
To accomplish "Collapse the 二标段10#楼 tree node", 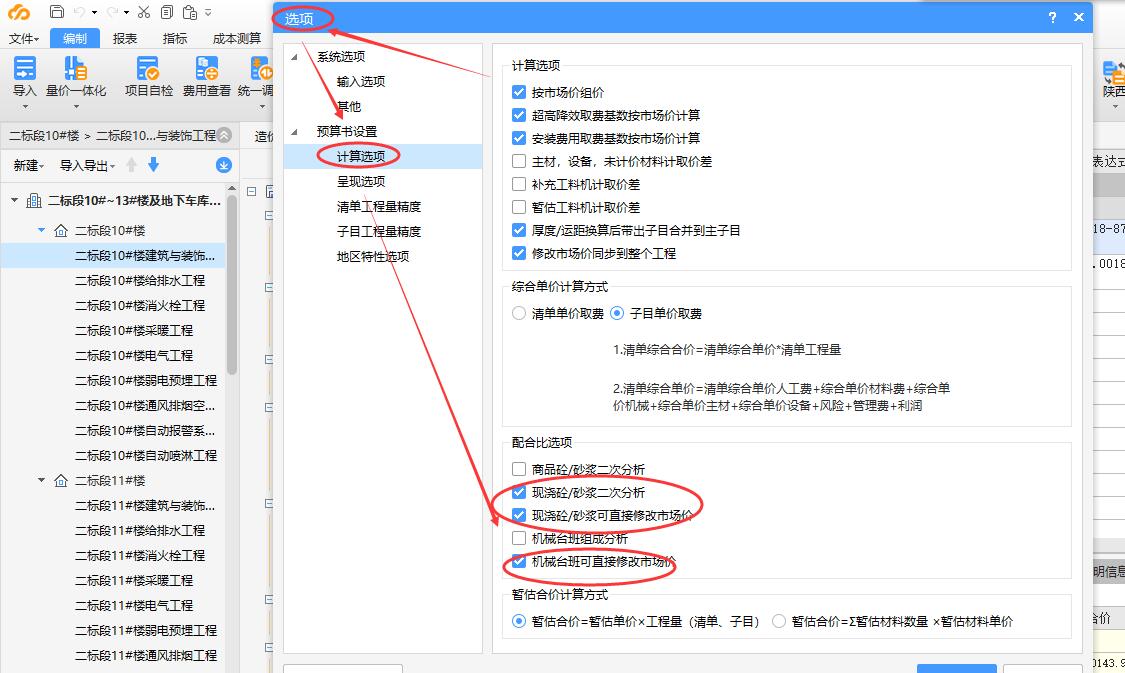I will point(42,230).
